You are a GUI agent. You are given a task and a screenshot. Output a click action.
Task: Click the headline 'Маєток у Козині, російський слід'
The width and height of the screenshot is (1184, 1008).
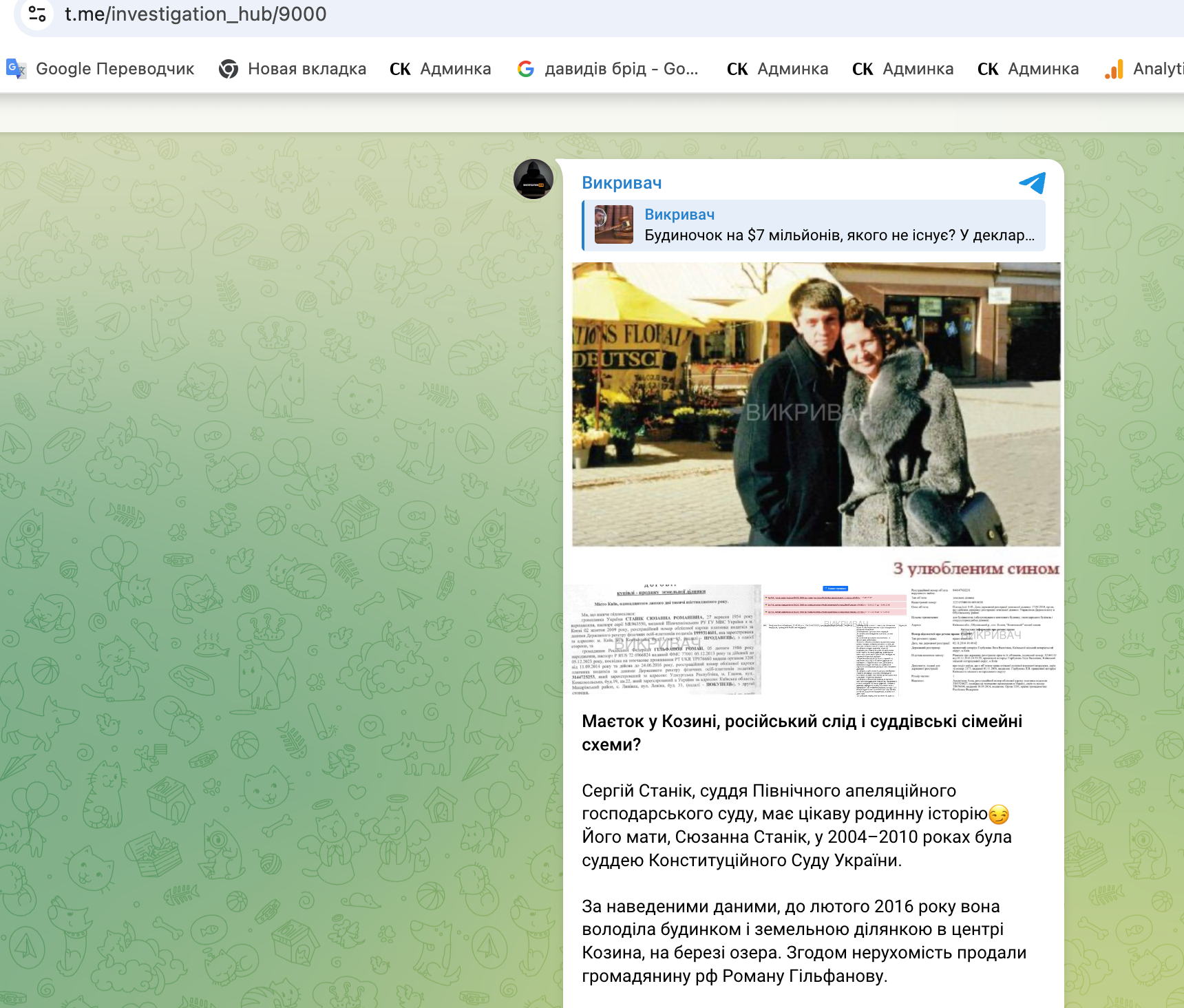coord(802,733)
